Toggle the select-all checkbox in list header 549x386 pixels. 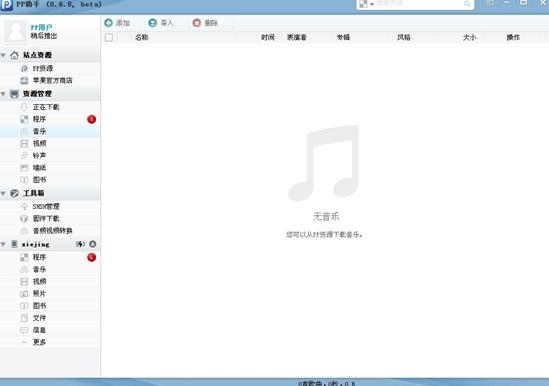109,37
